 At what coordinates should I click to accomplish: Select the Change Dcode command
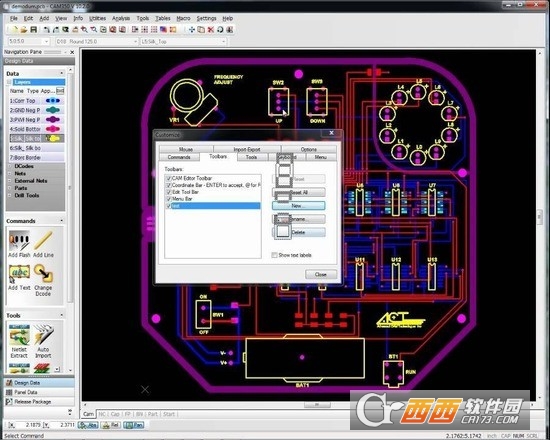pyautogui.click(x=43, y=280)
